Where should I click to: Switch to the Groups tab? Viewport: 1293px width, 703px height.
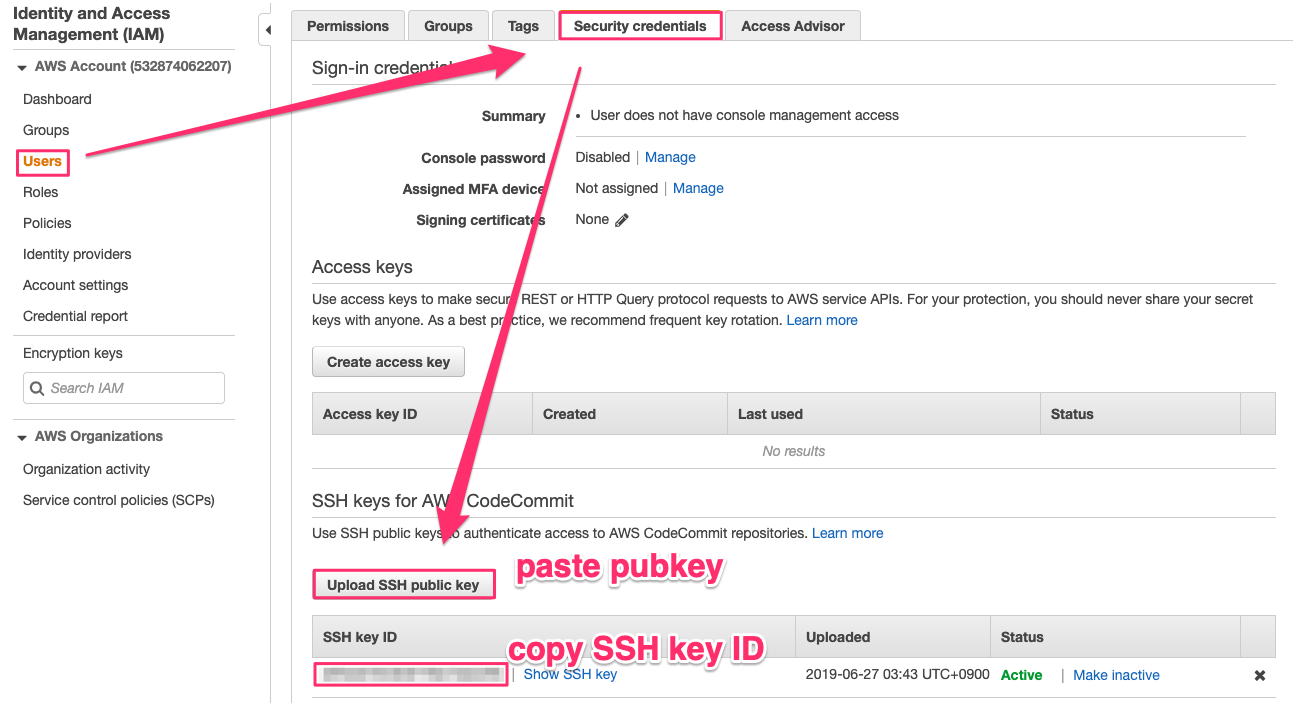(448, 26)
